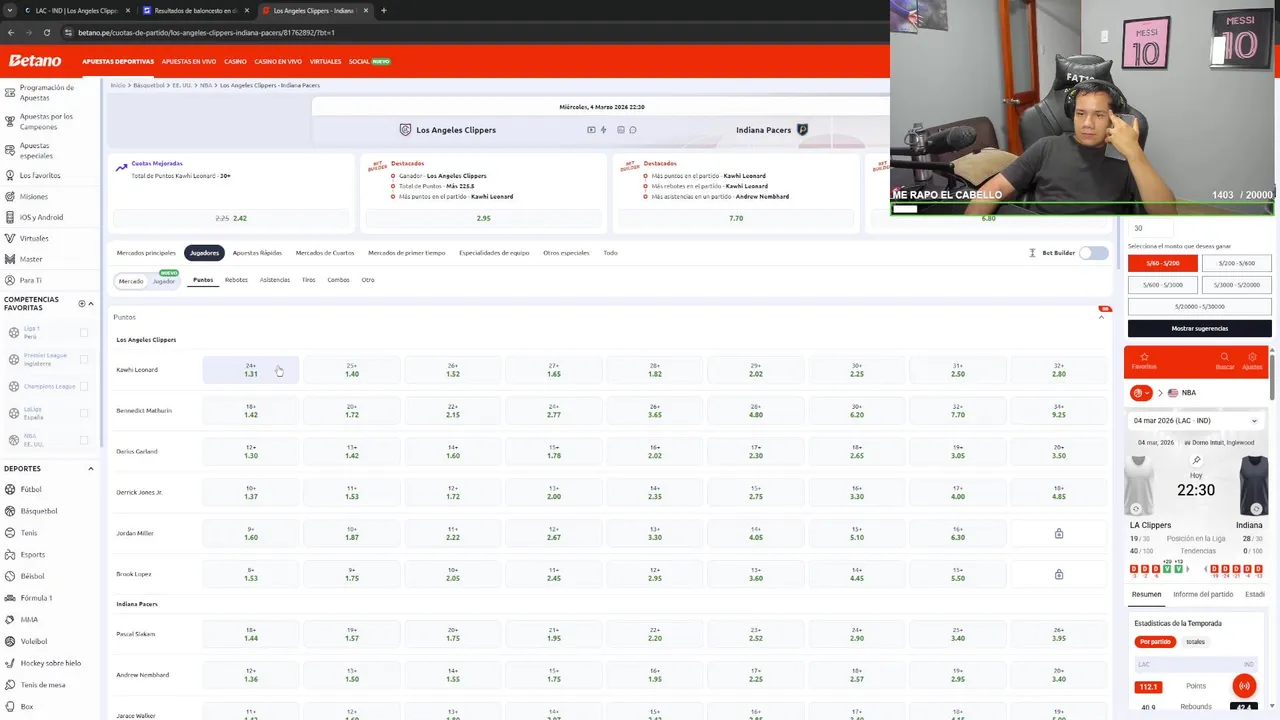Image resolution: width=1280 pixels, height=720 pixels.
Task: Open CASINO in the top menu
Action: 235,62
